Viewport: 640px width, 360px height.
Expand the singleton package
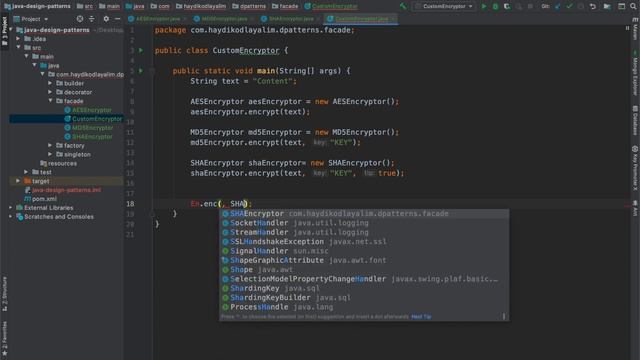(51, 154)
